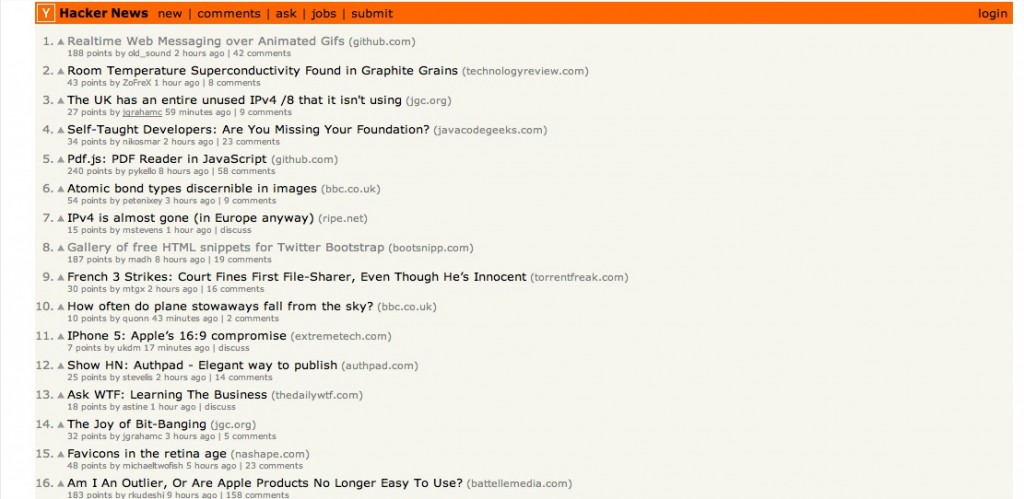This screenshot has height=499, width=1024.
Task: Open 'Am I An Outlier' Apple article
Action: [265, 483]
